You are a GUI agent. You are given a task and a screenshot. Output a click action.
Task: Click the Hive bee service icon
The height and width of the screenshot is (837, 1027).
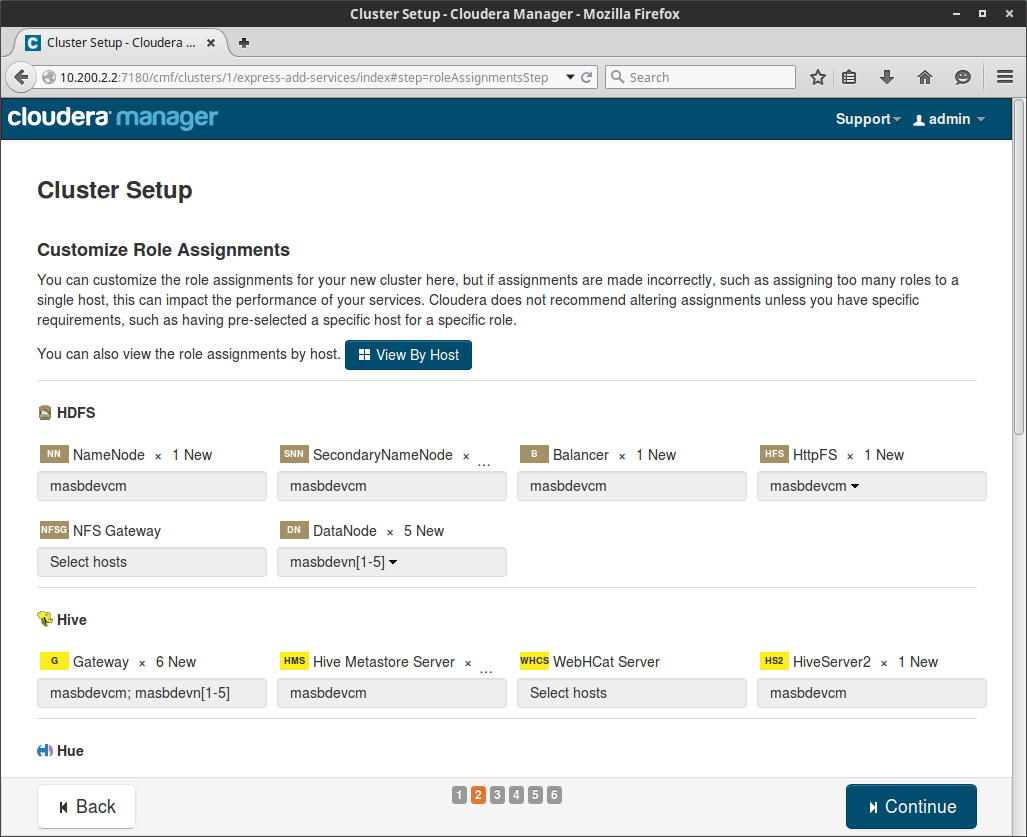tap(45, 619)
